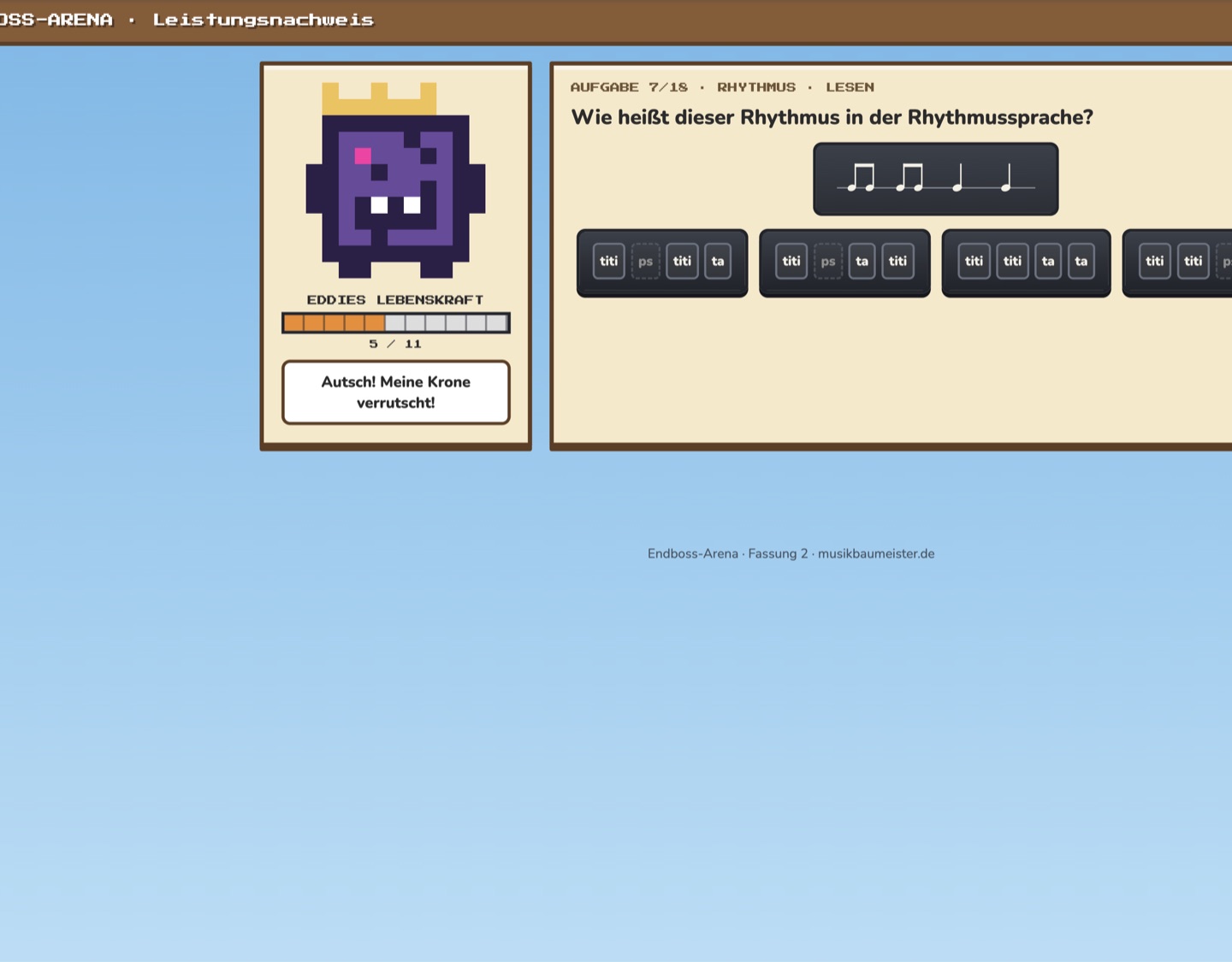Choose answer "titi ps ta titi"
1232x962 pixels.
tap(844, 263)
